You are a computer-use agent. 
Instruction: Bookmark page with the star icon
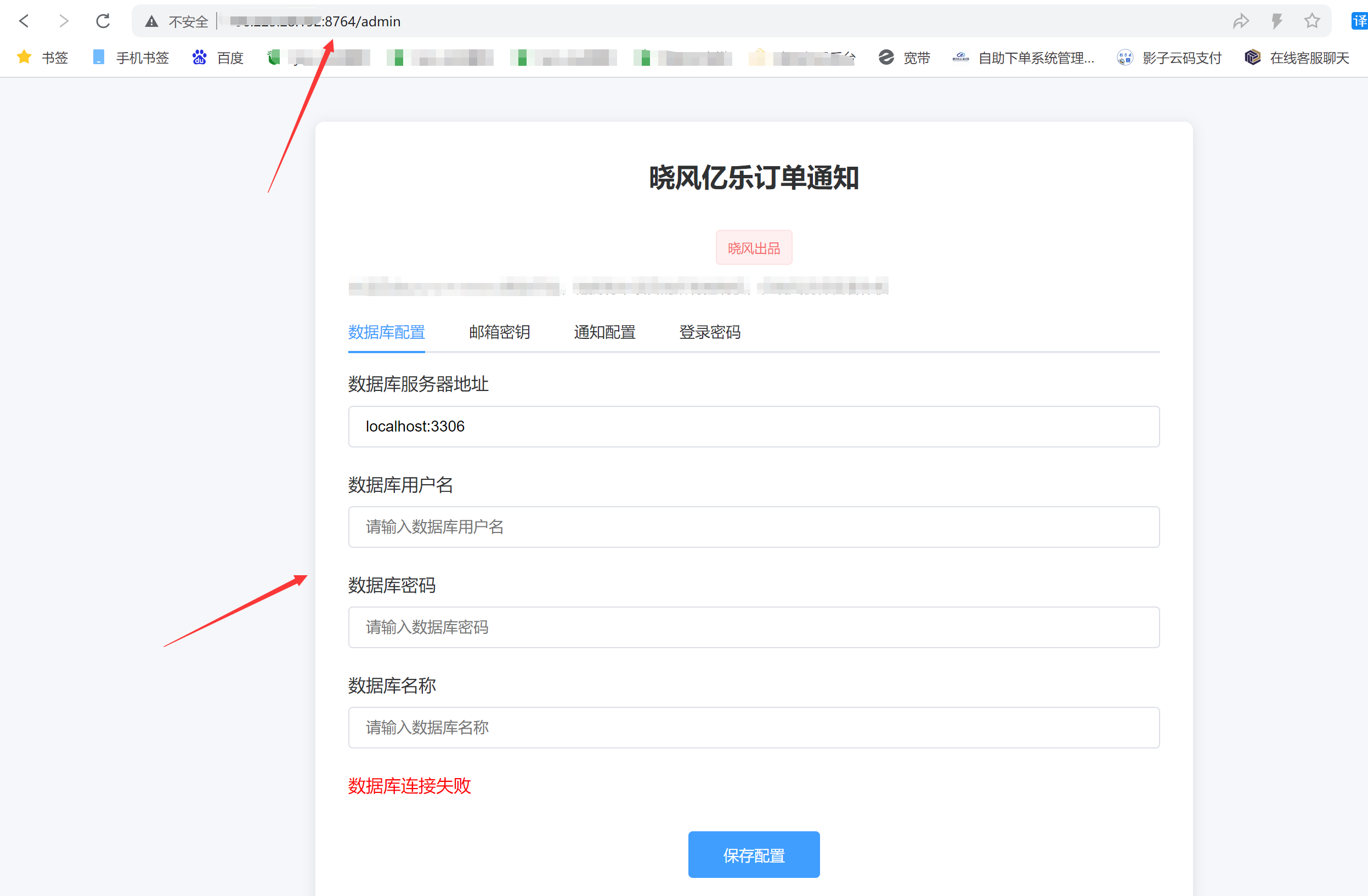(1312, 22)
